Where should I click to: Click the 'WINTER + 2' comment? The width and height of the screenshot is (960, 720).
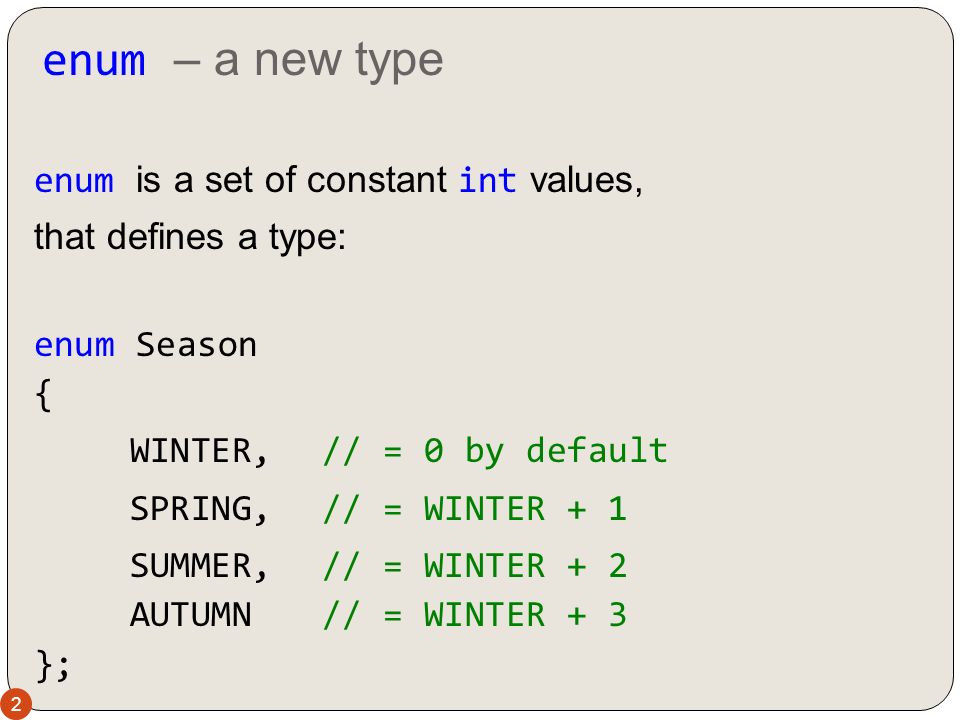525,566
